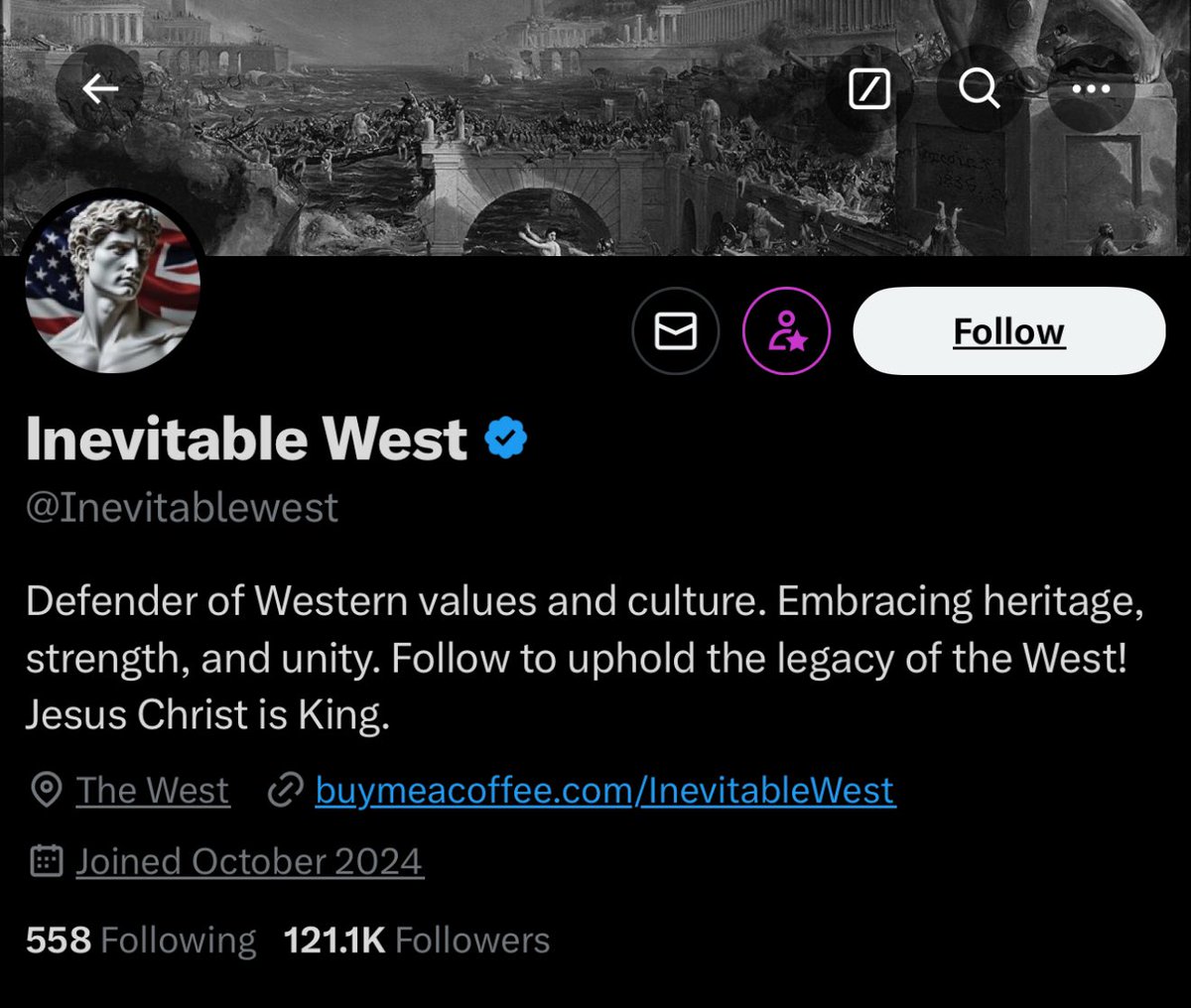Image resolution: width=1191 pixels, height=1008 pixels.
Task: Click the @Inevitablewest handle text
Action: pos(182,507)
